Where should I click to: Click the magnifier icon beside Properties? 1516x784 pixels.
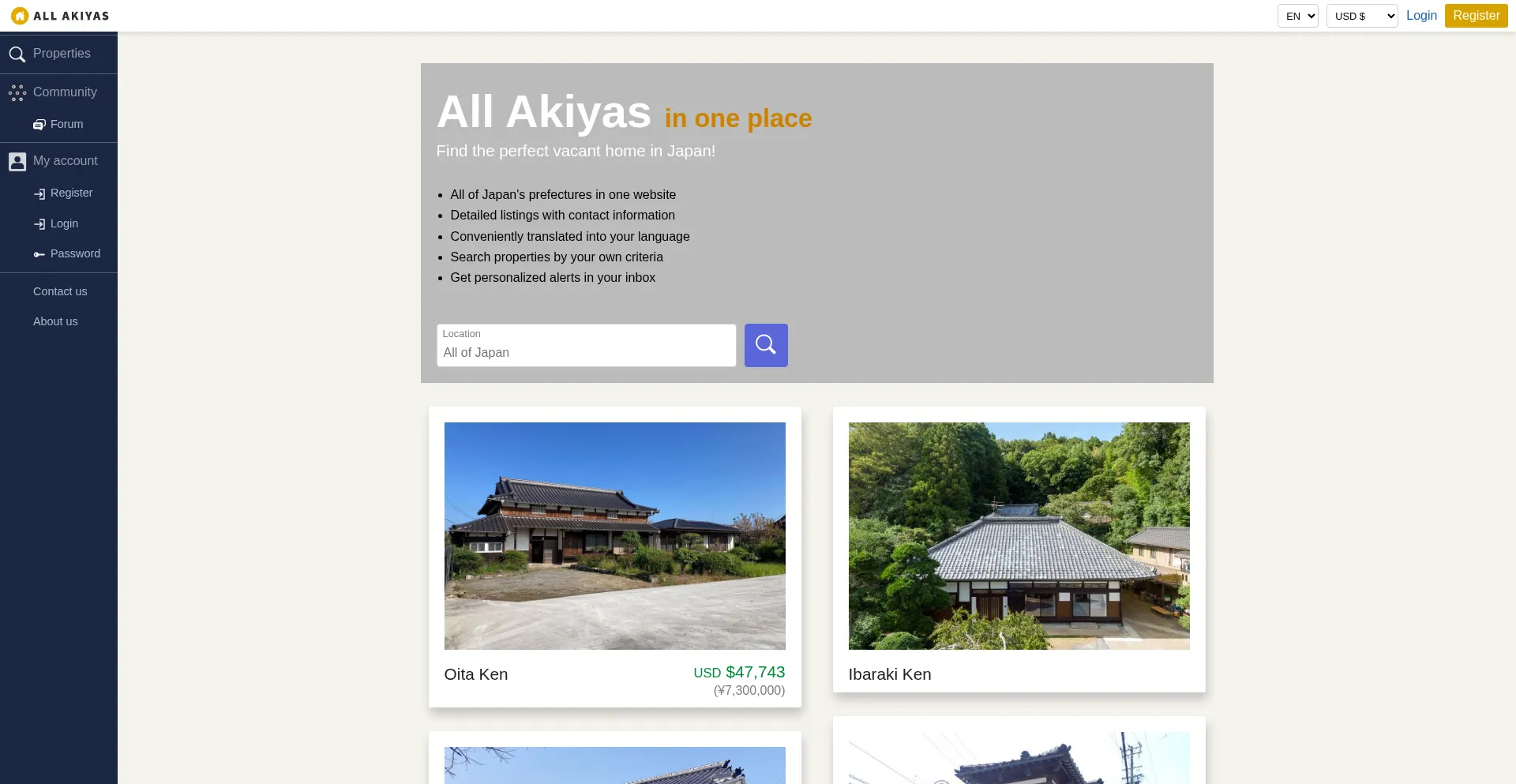click(17, 54)
